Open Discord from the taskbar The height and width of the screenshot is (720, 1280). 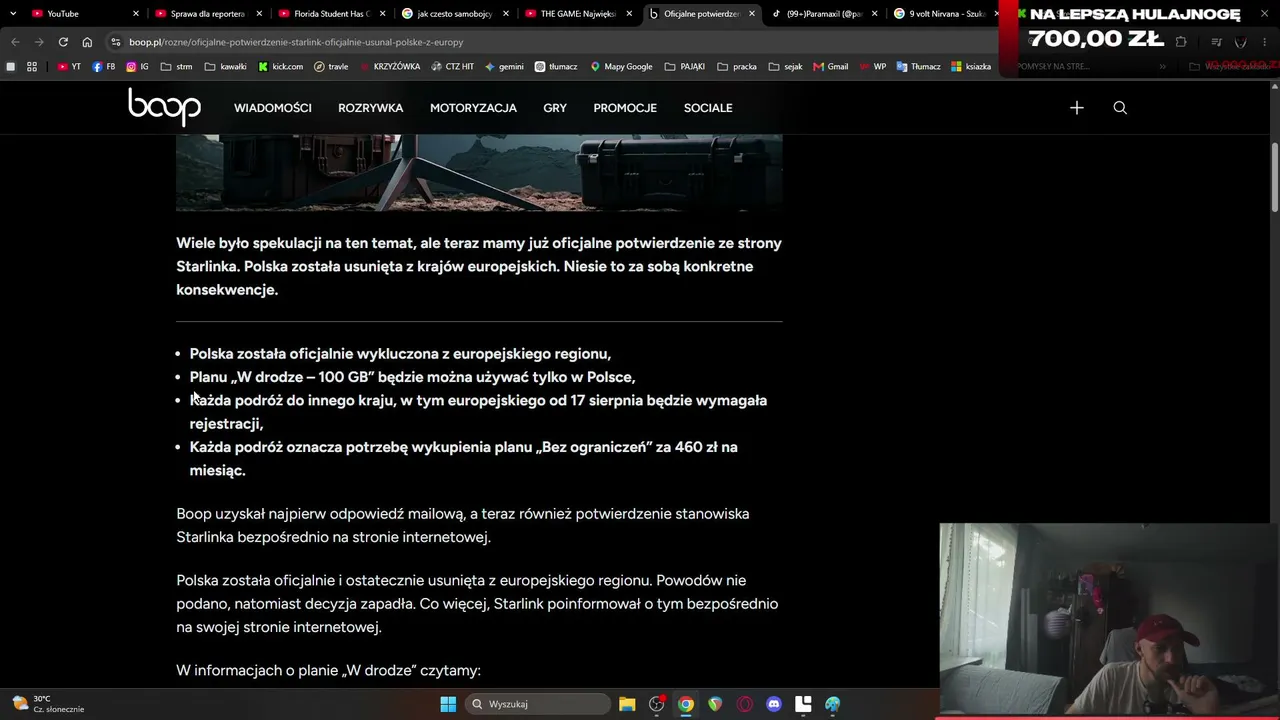tap(773, 704)
